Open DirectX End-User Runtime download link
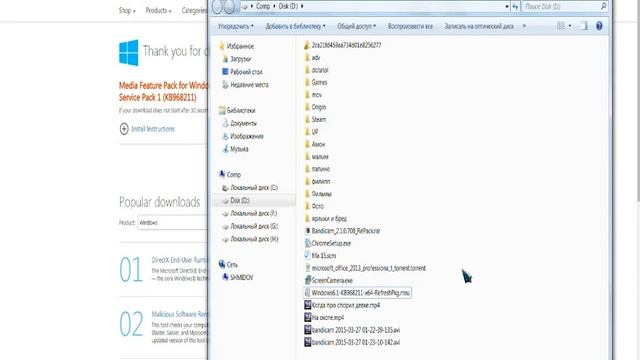640x360 pixels. [180, 260]
